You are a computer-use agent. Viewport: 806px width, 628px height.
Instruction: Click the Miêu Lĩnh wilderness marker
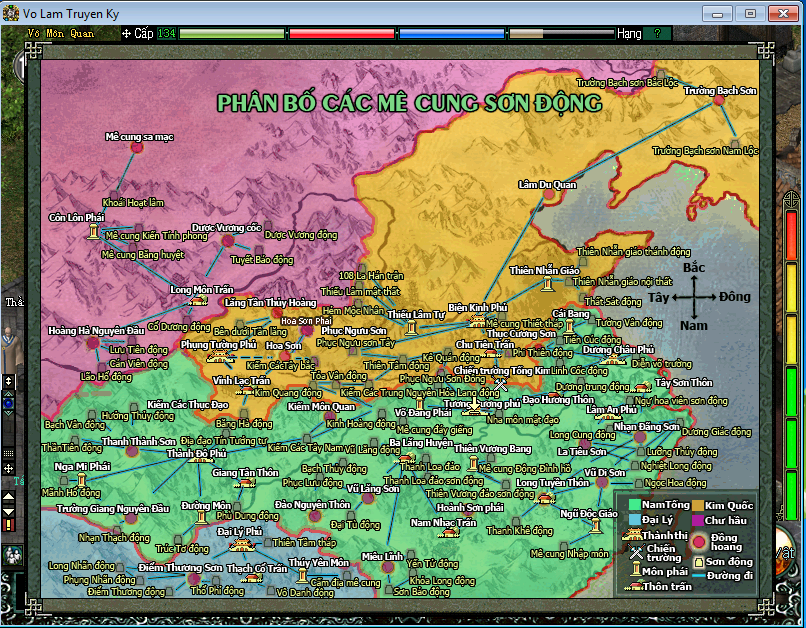tap(388, 567)
